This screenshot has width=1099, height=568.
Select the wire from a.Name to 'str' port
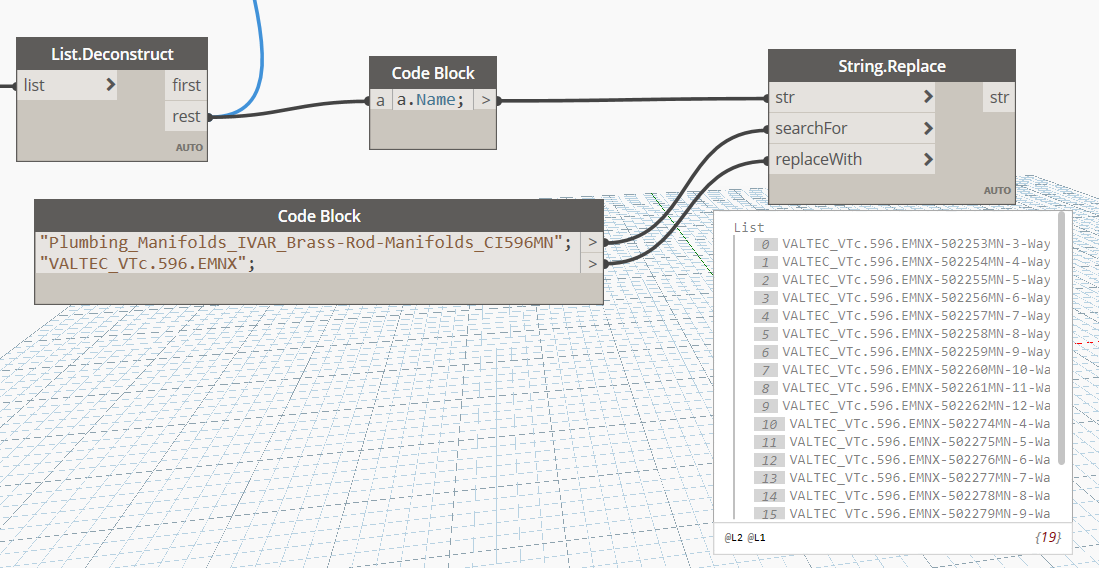(x=631, y=100)
